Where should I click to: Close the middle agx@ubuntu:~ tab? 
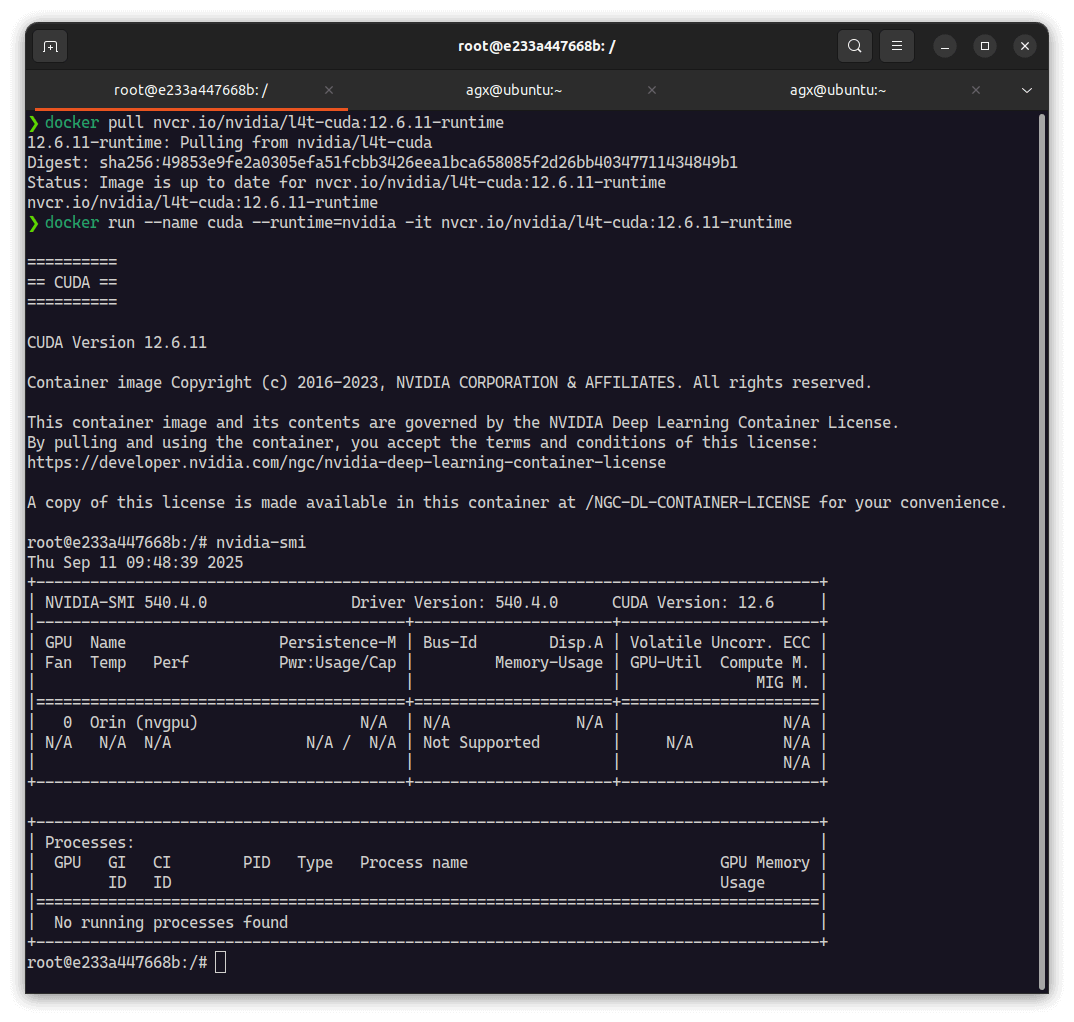pos(652,90)
